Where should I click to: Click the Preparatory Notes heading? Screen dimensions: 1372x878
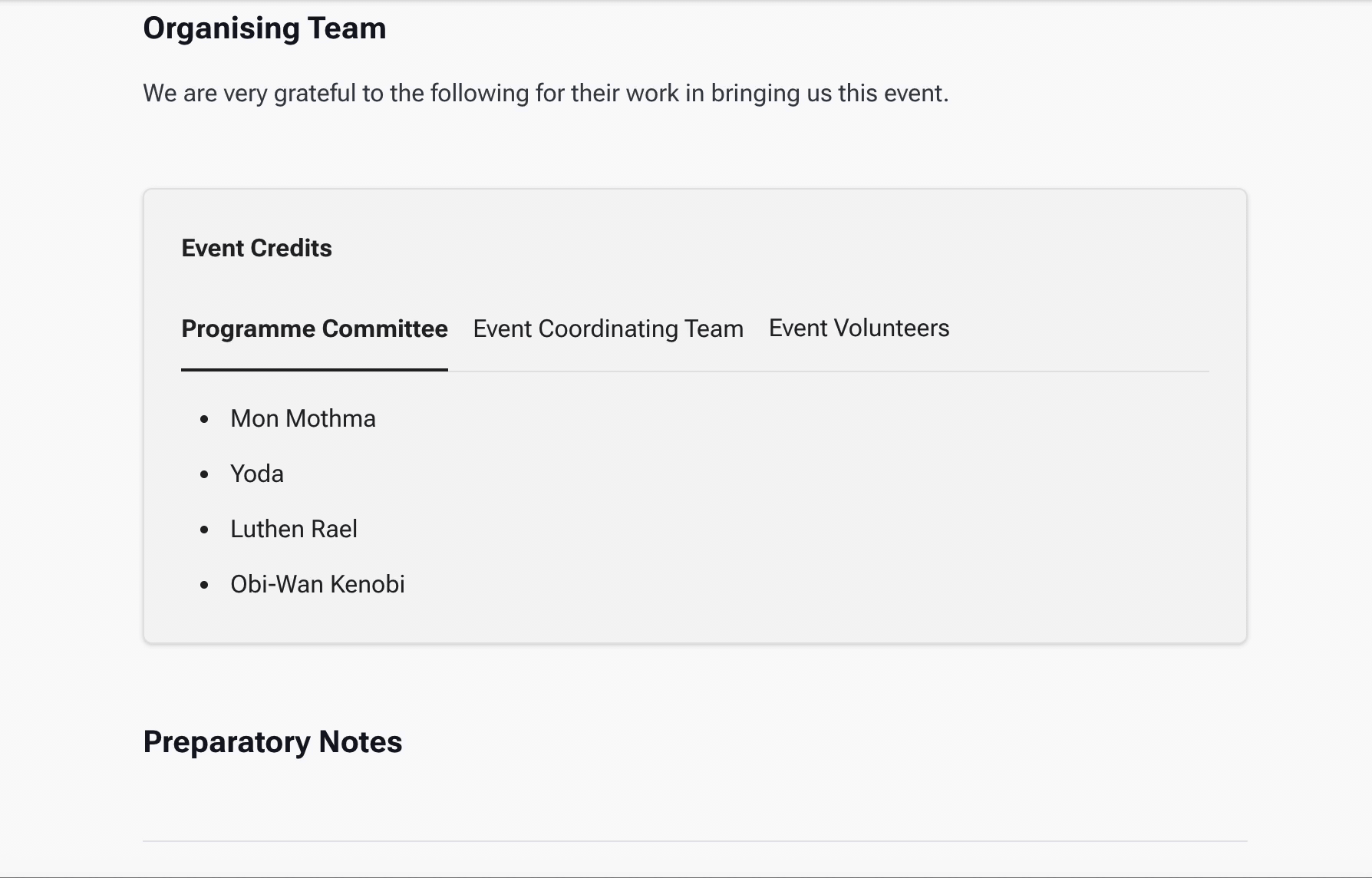[x=272, y=742]
